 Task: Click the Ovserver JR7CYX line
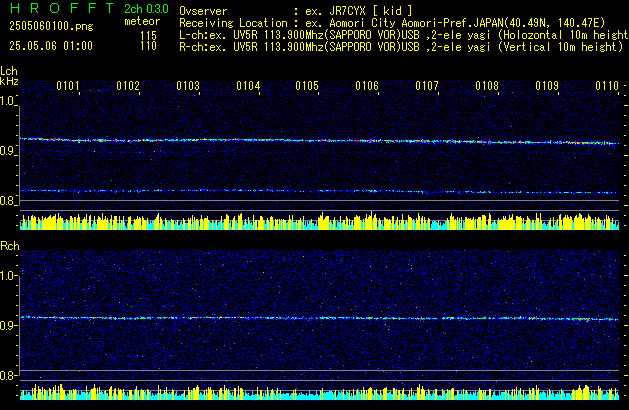pos(296,11)
